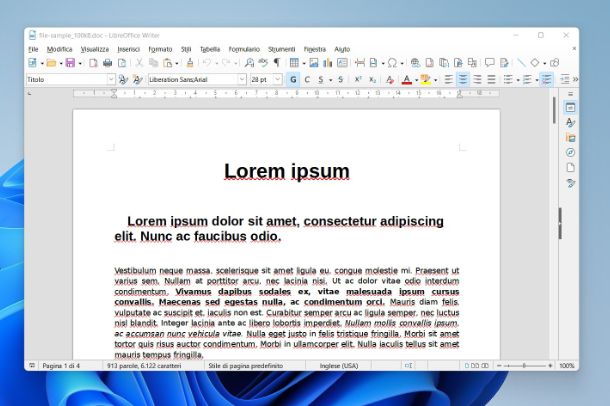Toggle italic (C) formatting
Image resolution: width=610 pixels, height=406 pixels.
[307, 80]
